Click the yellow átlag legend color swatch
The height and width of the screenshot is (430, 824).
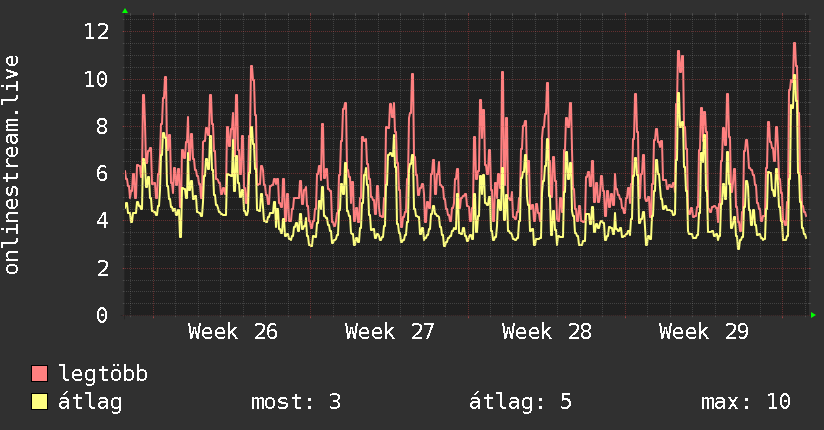point(39,402)
